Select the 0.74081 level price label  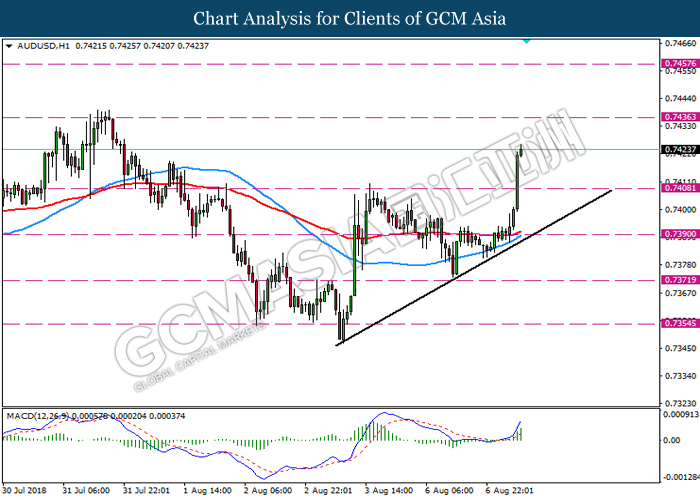point(680,188)
